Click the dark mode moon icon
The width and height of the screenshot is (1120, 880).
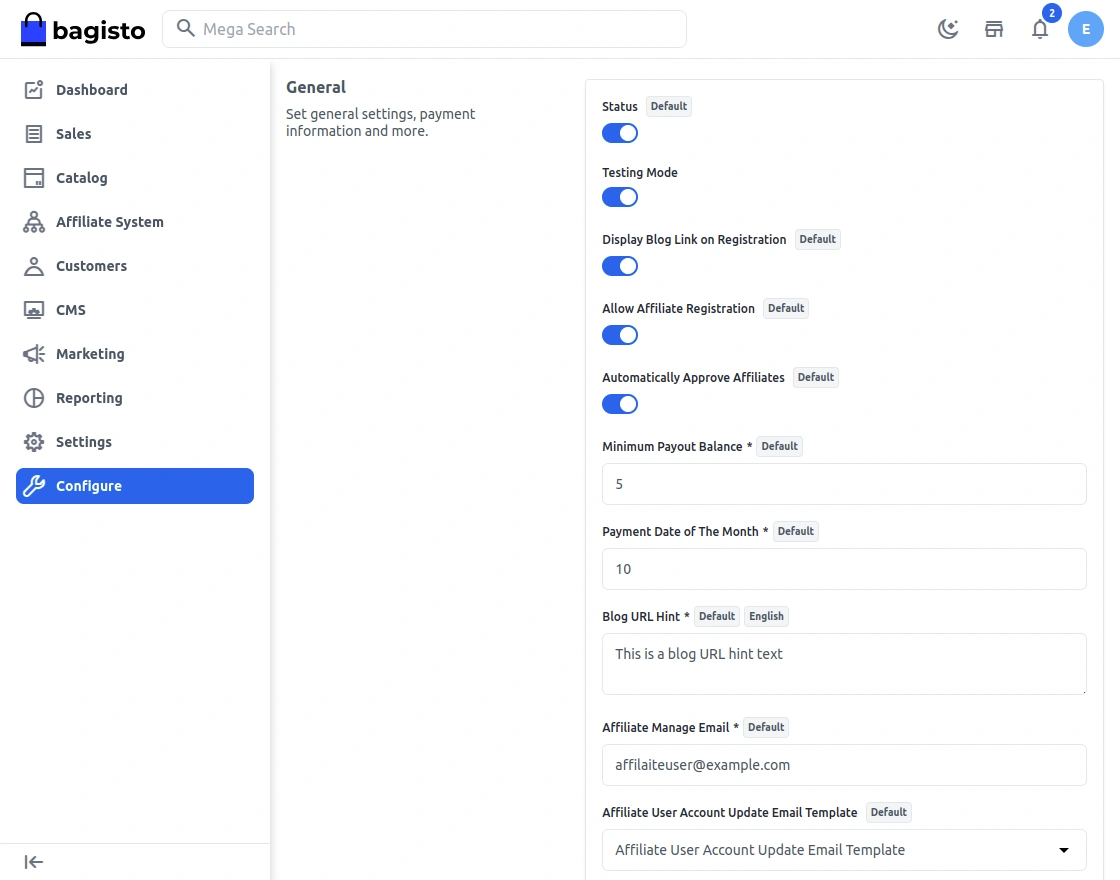[x=948, y=29]
